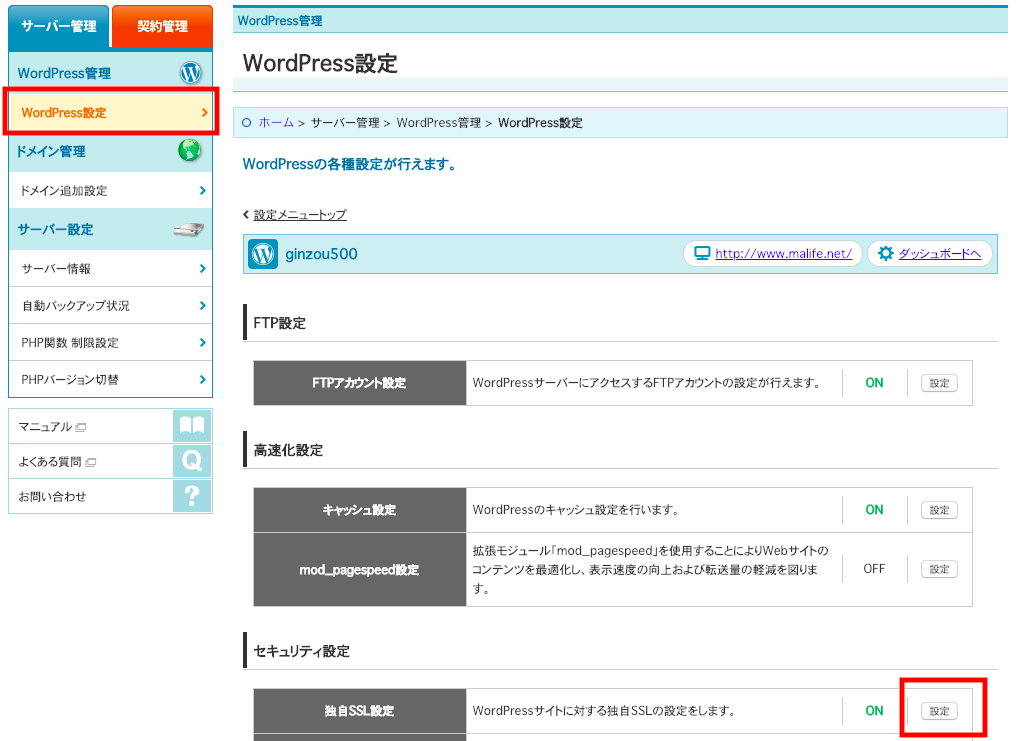Image resolution: width=1022 pixels, height=741 pixels.
Task: Open the お問い合わせ link
Action: [x=52, y=497]
